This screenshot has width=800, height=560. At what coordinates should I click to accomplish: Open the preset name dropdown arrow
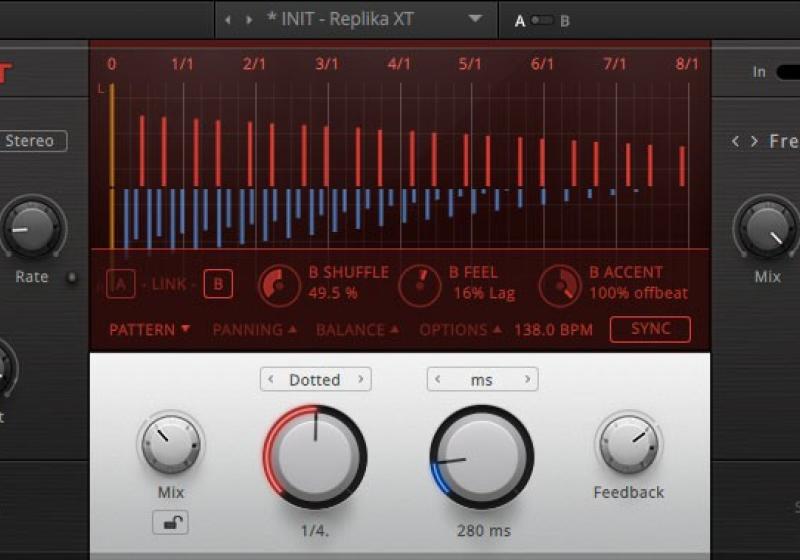click(x=475, y=19)
